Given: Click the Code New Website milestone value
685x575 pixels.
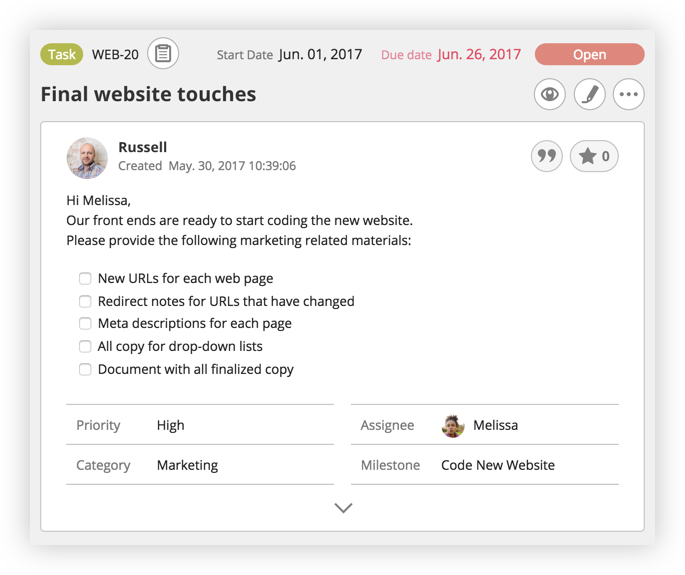Looking at the screenshot, I should tap(497, 465).
